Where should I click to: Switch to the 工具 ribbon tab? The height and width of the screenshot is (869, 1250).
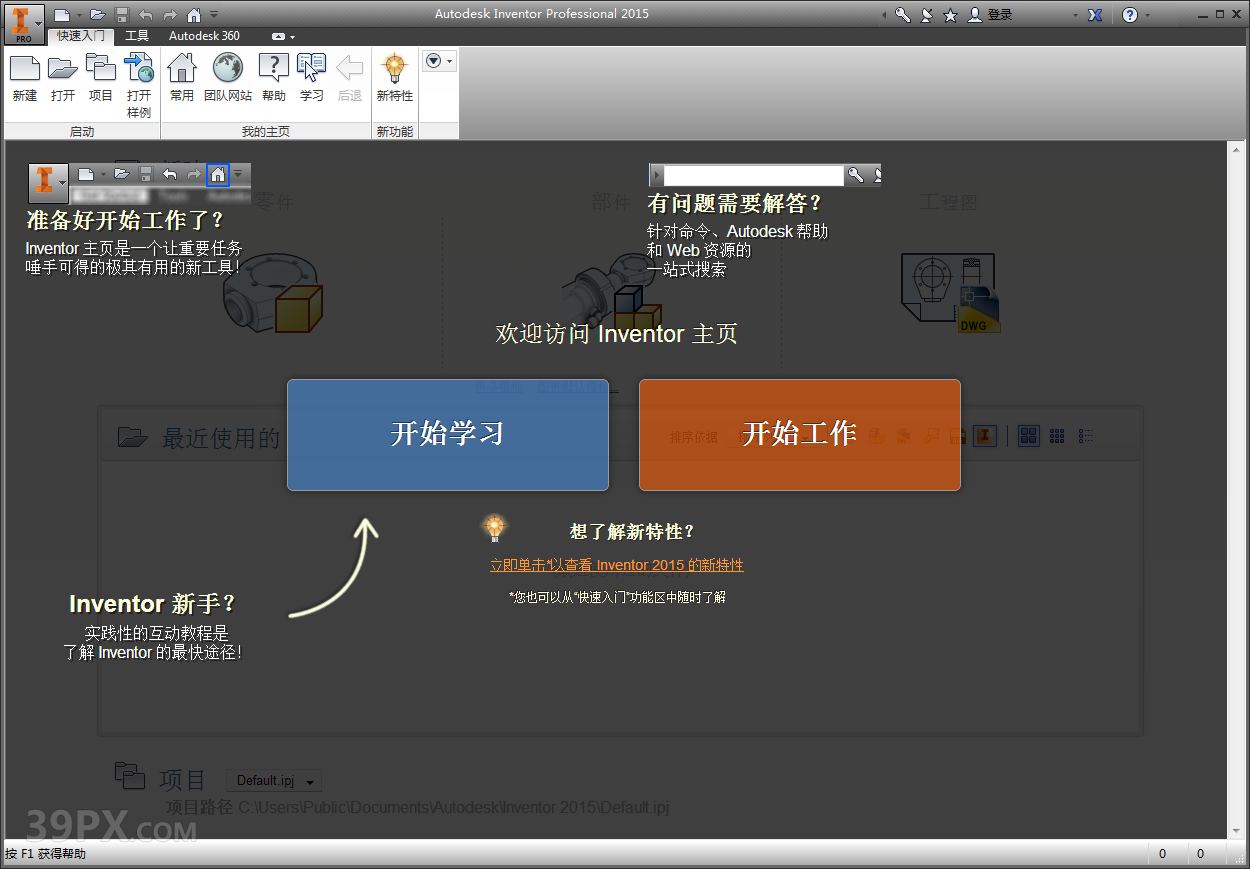tap(137, 36)
